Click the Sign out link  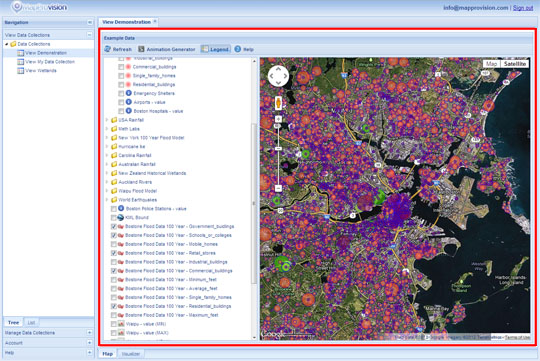pyautogui.click(x=523, y=8)
